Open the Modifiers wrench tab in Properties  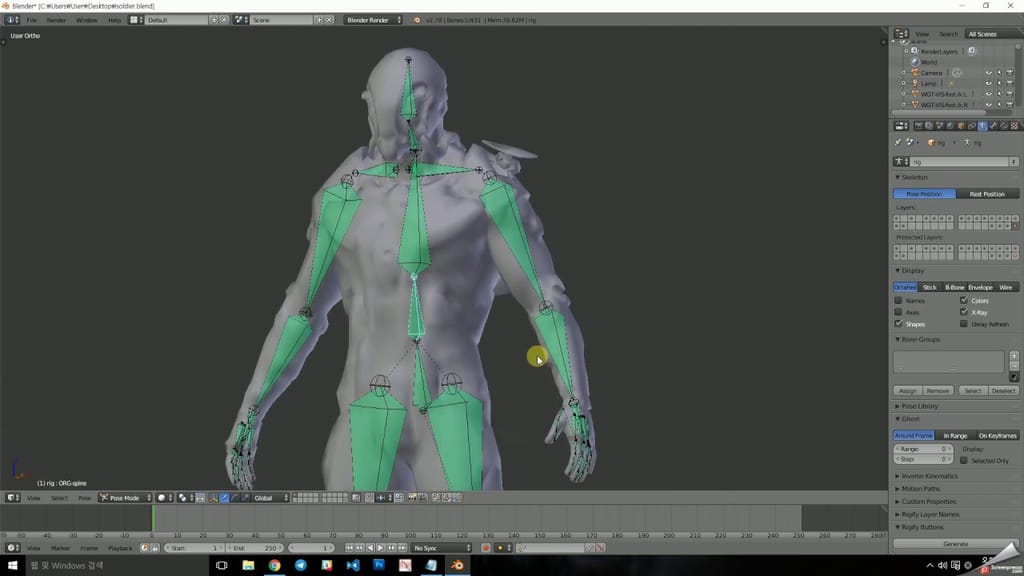tap(994, 126)
